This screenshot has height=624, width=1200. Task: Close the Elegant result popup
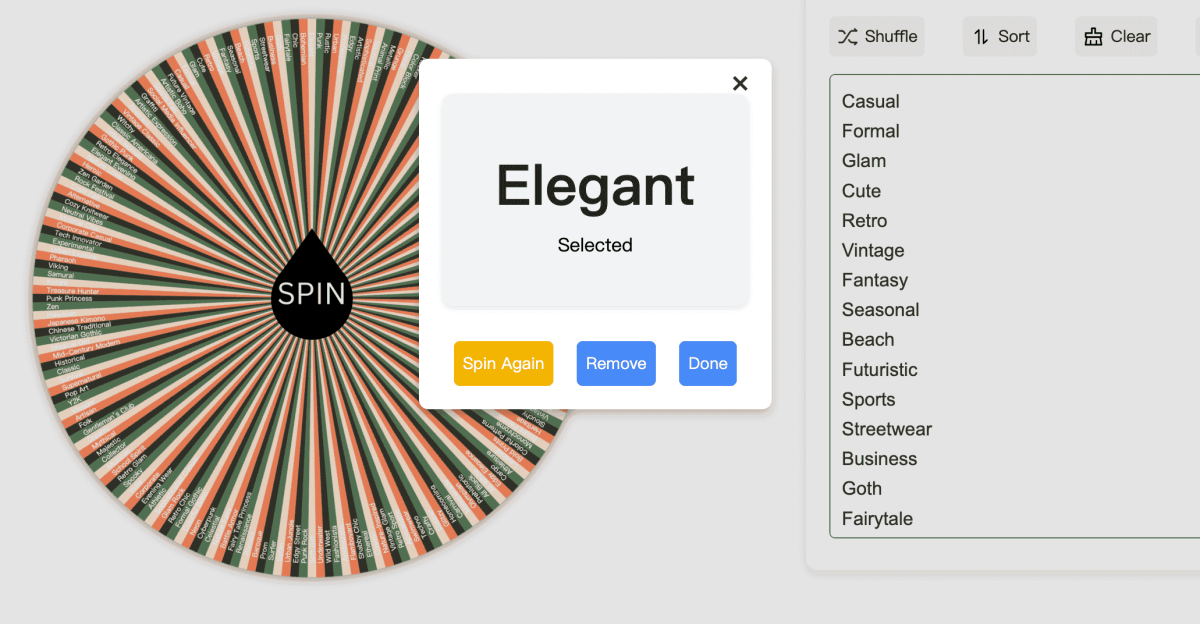[x=740, y=83]
